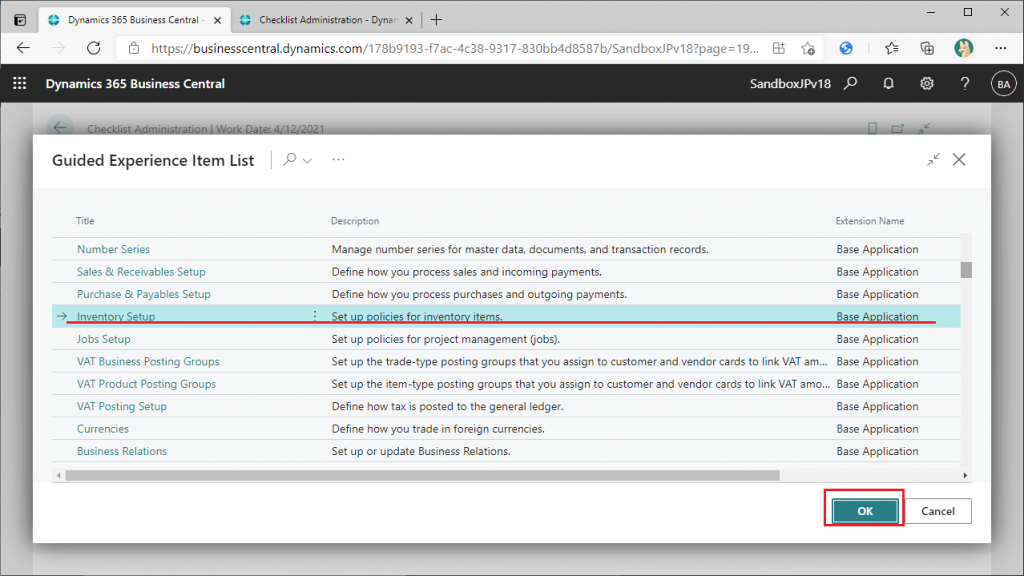This screenshot has height=576, width=1024.
Task: Close the Guided Experience Item List dialog
Action: pyautogui.click(x=959, y=159)
